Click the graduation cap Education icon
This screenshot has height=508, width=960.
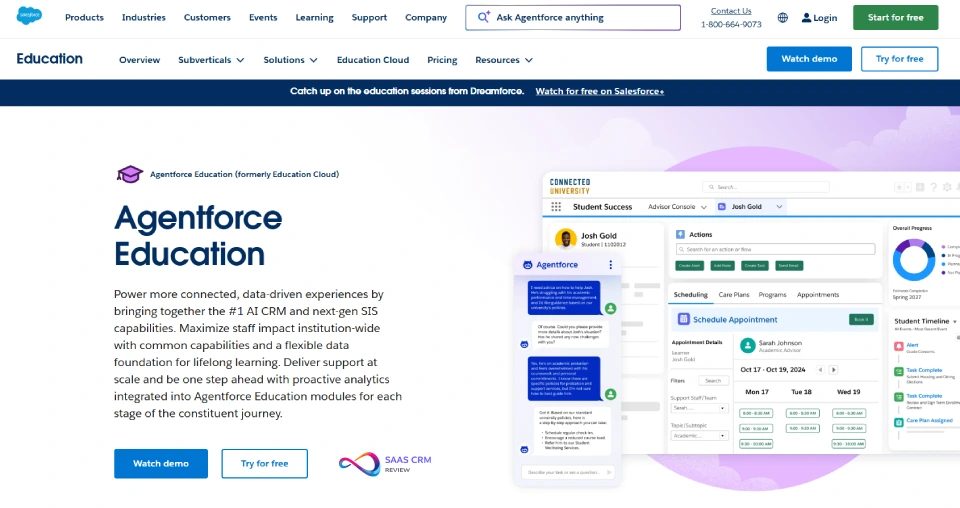[x=130, y=174]
